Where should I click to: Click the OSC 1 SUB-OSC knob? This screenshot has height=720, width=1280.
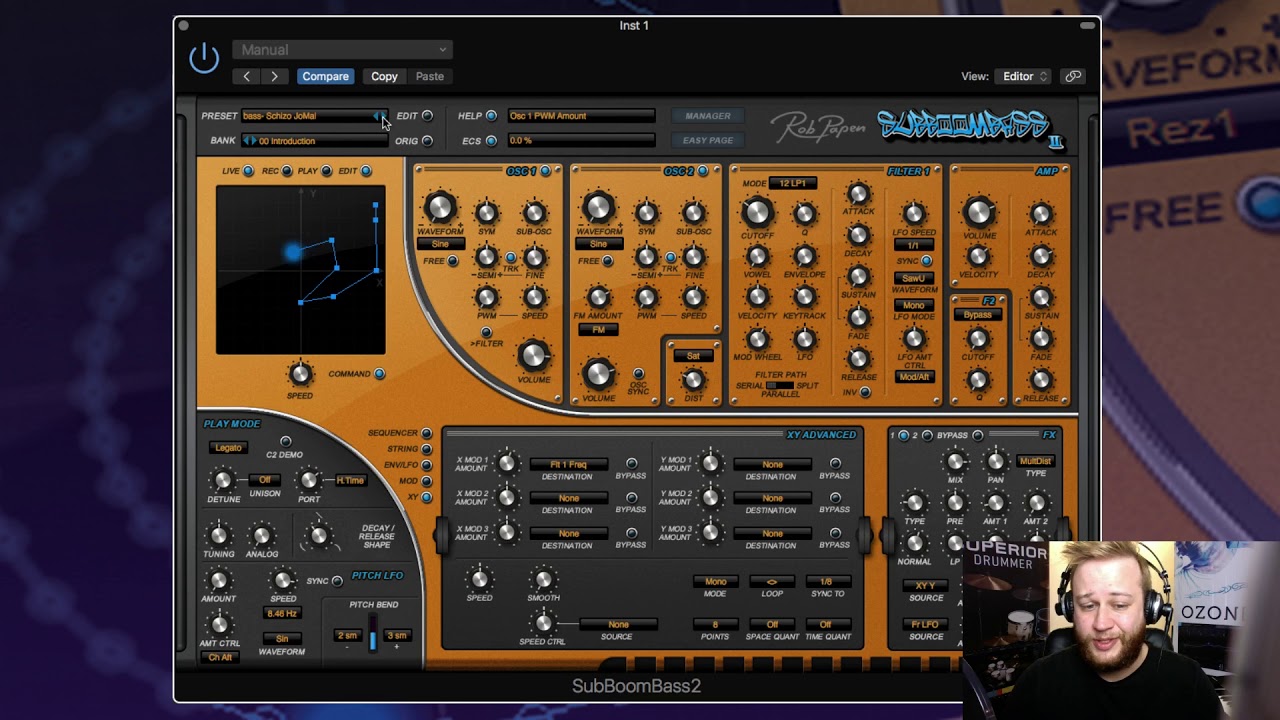tap(534, 212)
